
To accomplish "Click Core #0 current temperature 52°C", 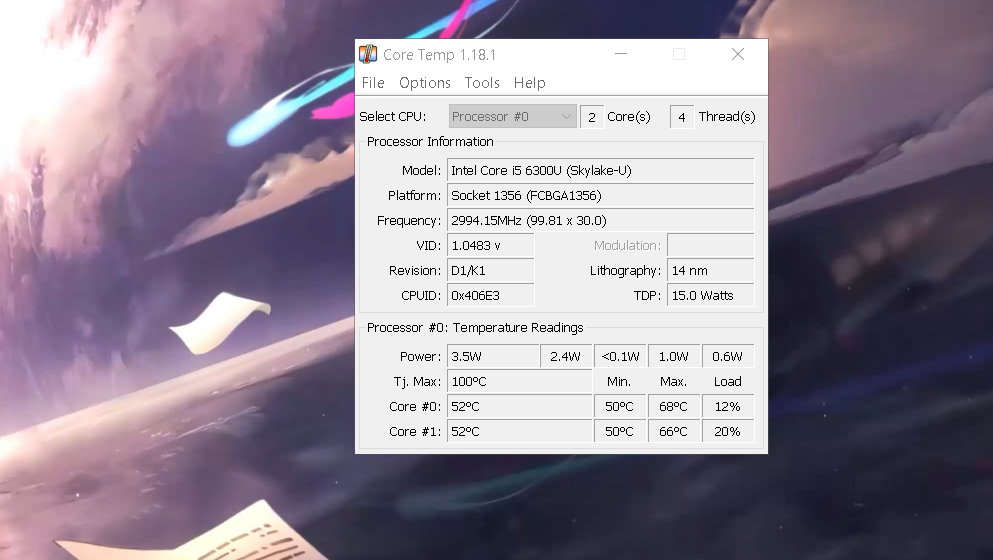I will point(519,407).
